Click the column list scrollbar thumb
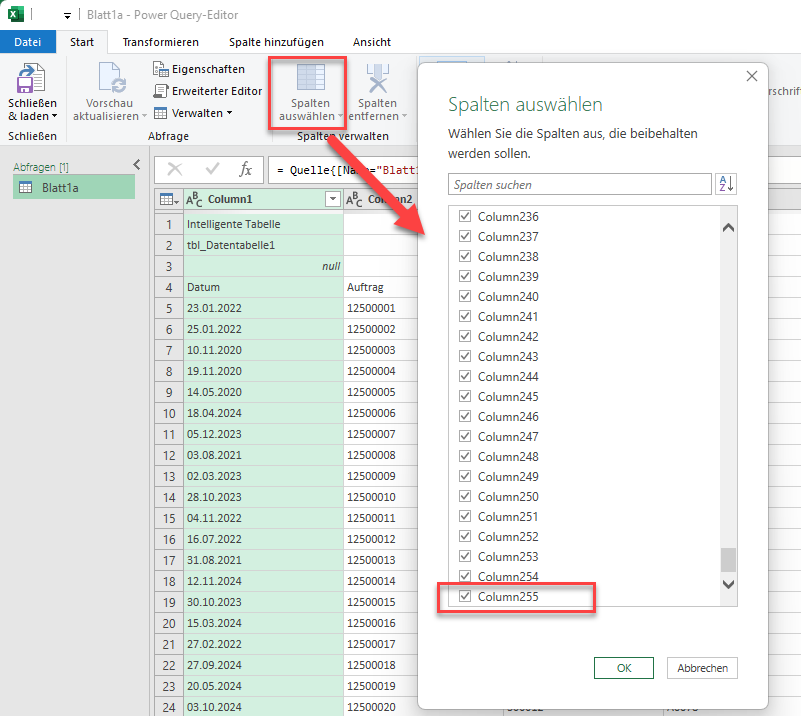 point(728,560)
